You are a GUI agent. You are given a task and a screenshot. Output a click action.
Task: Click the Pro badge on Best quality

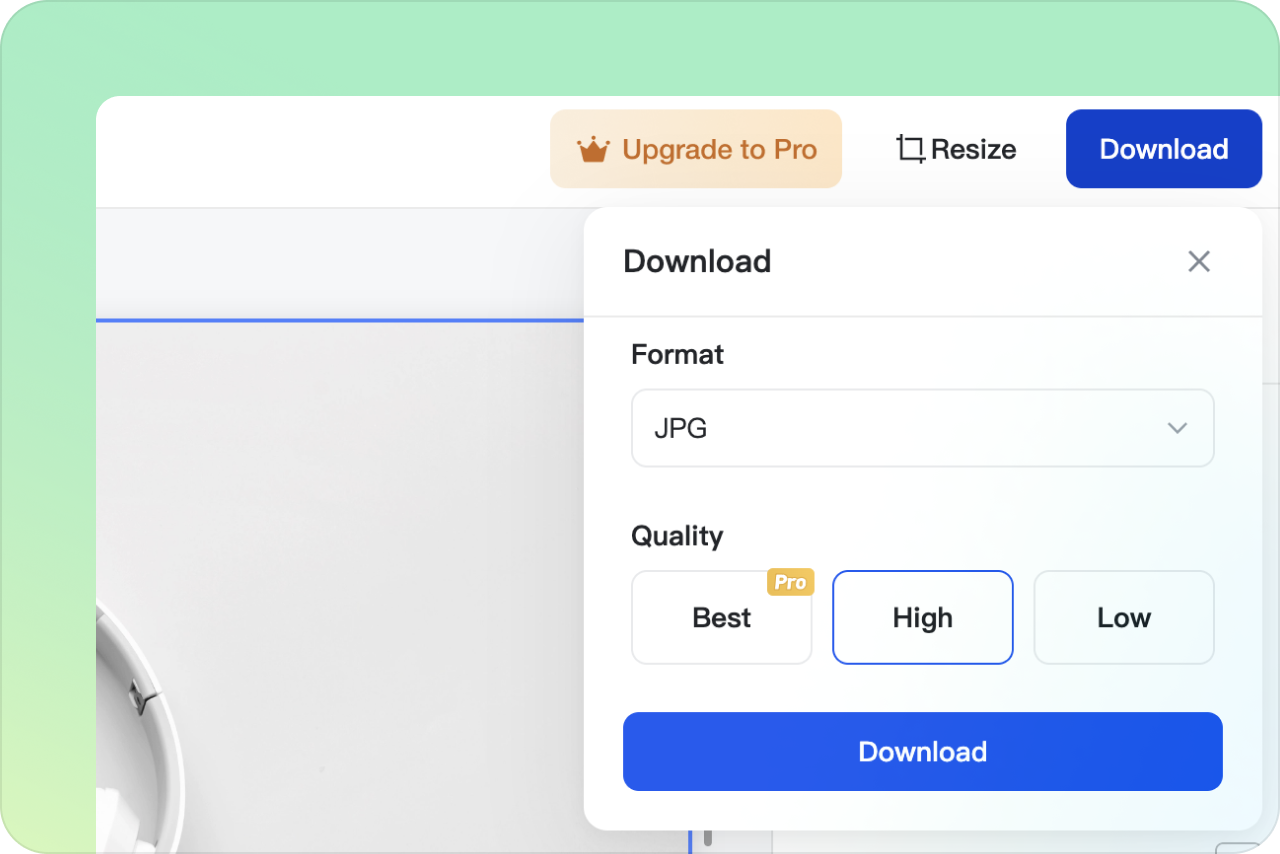[790, 582]
